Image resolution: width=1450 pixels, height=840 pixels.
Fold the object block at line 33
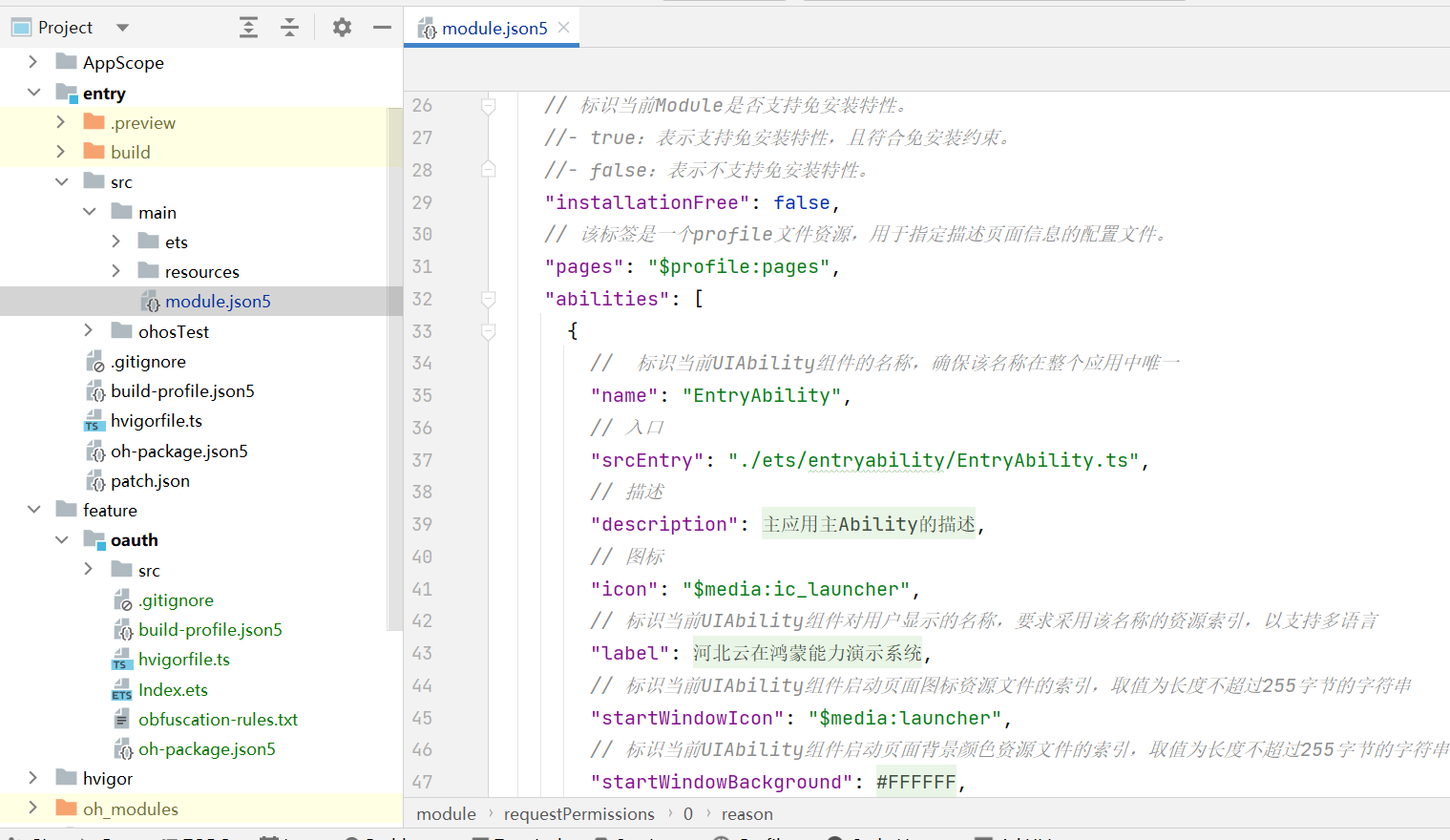point(488,331)
